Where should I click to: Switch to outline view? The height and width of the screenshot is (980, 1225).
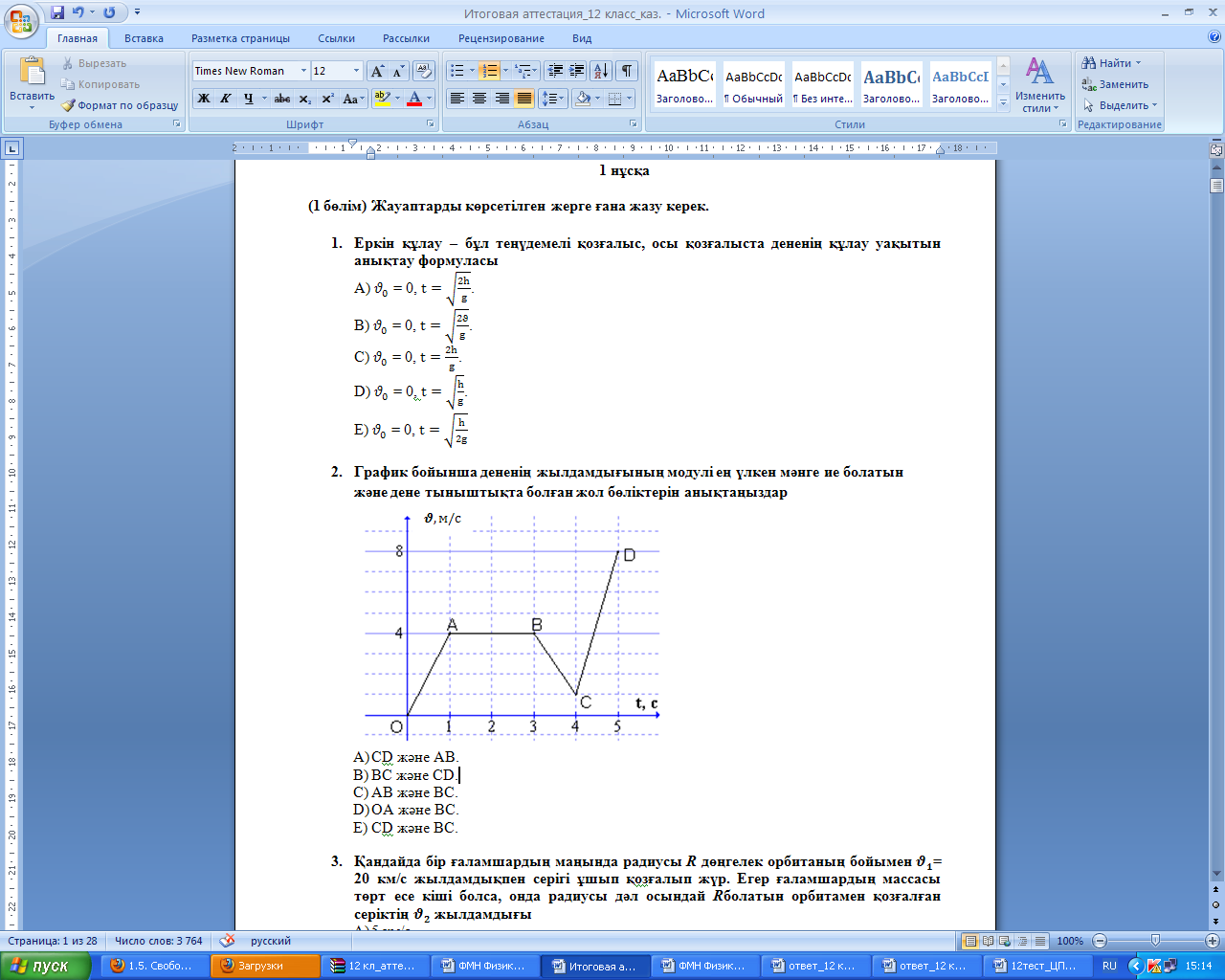click(1023, 941)
